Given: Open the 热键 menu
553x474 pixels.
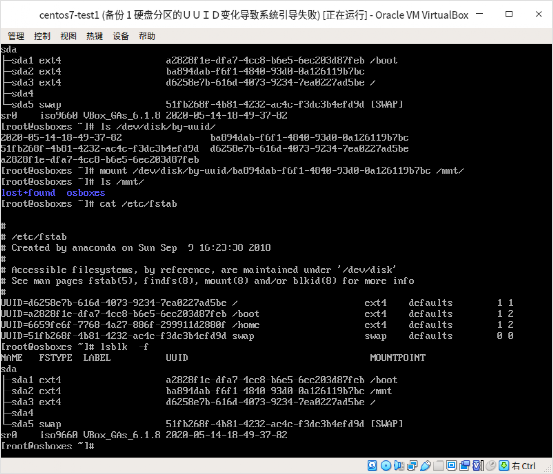Looking at the screenshot, I should tap(95, 36).
